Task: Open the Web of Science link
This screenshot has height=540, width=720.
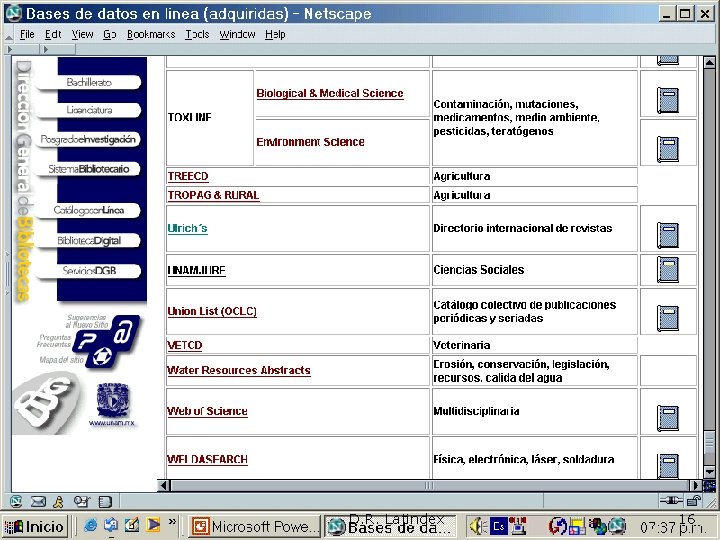Action: click(x=208, y=411)
